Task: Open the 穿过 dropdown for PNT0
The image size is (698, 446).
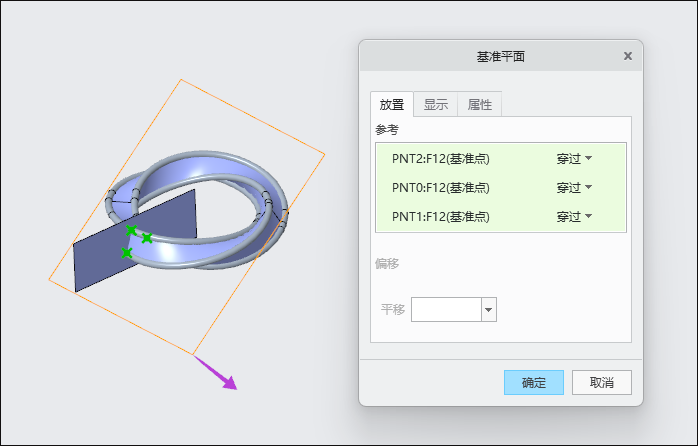Action: tap(574, 188)
